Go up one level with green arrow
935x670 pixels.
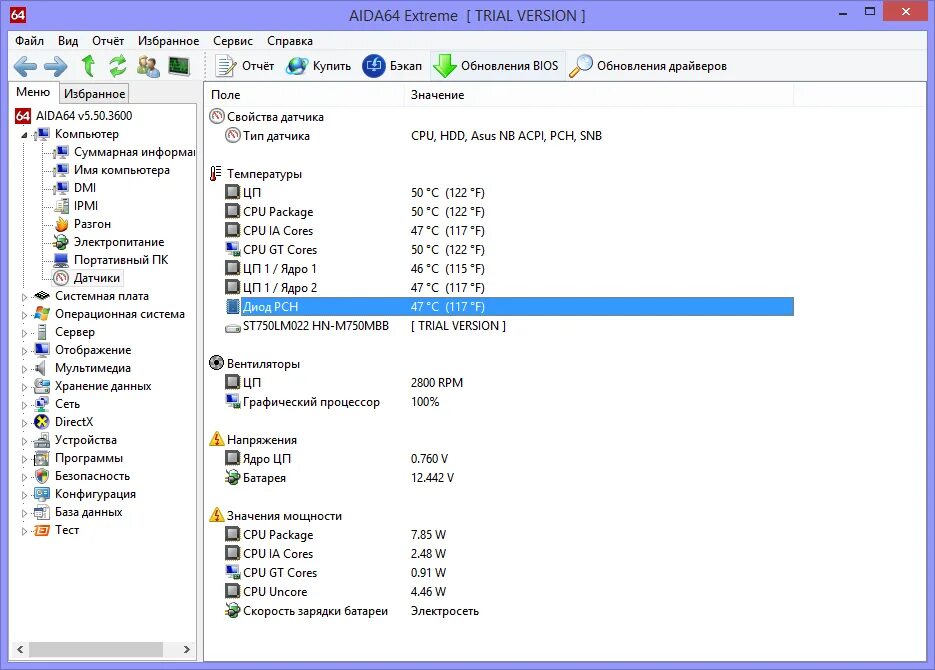click(88, 66)
